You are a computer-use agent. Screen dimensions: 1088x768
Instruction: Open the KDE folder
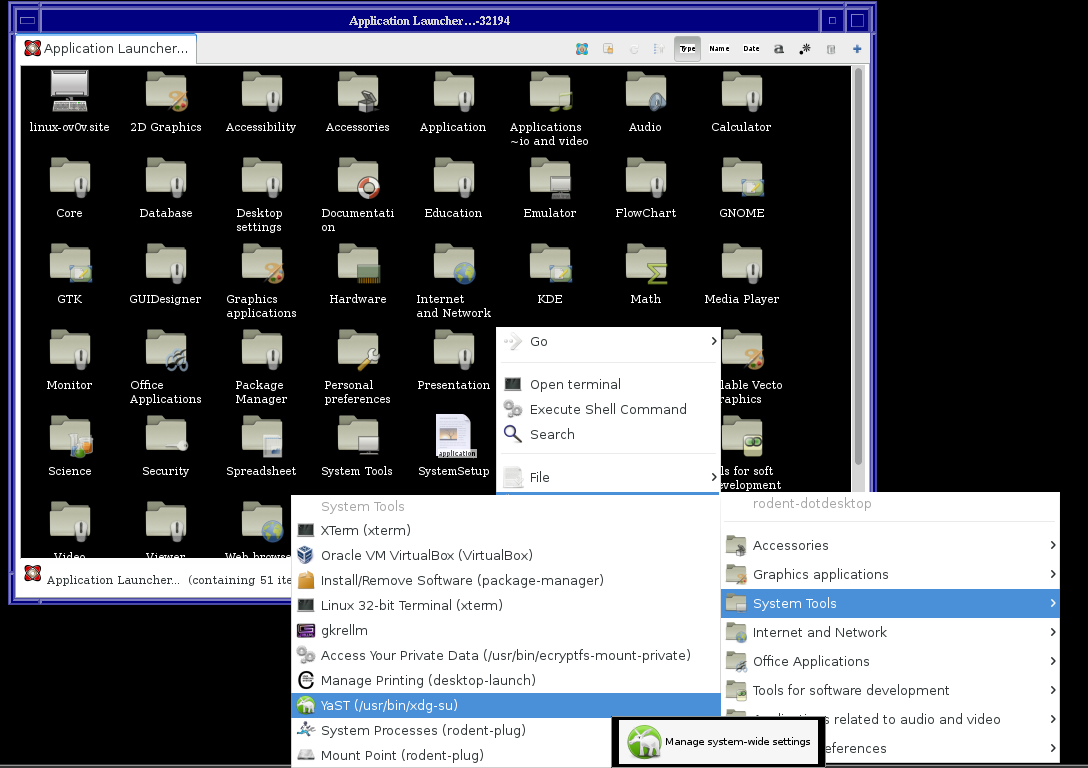[550, 264]
